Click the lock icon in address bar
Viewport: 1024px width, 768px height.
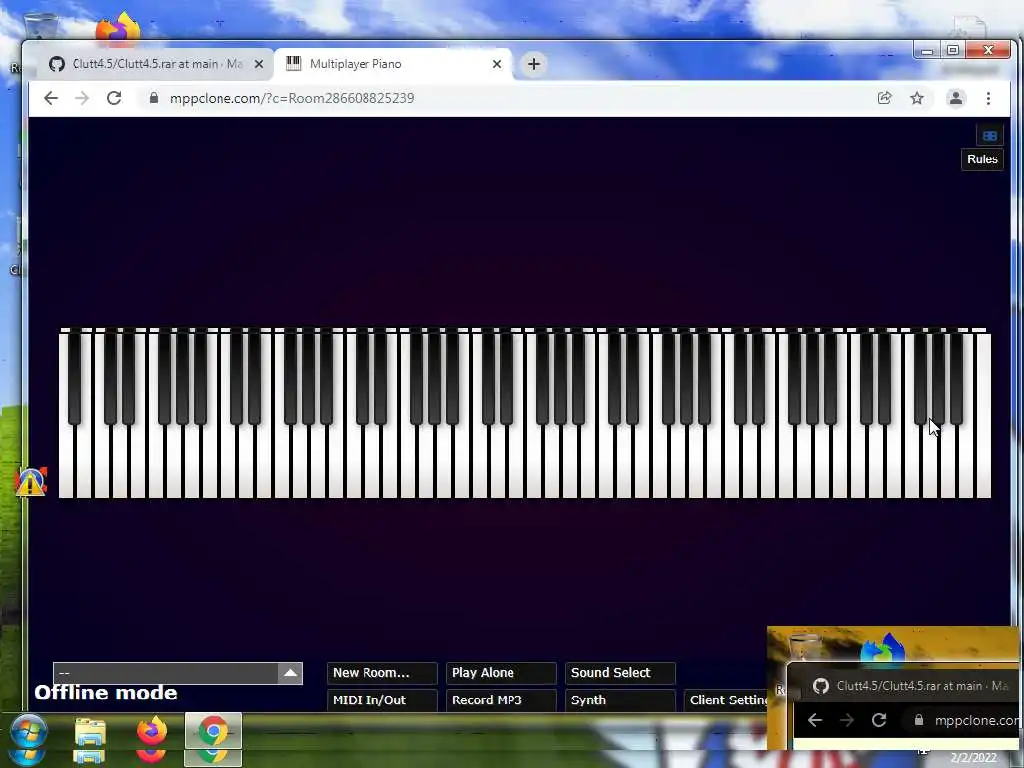(x=154, y=98)
